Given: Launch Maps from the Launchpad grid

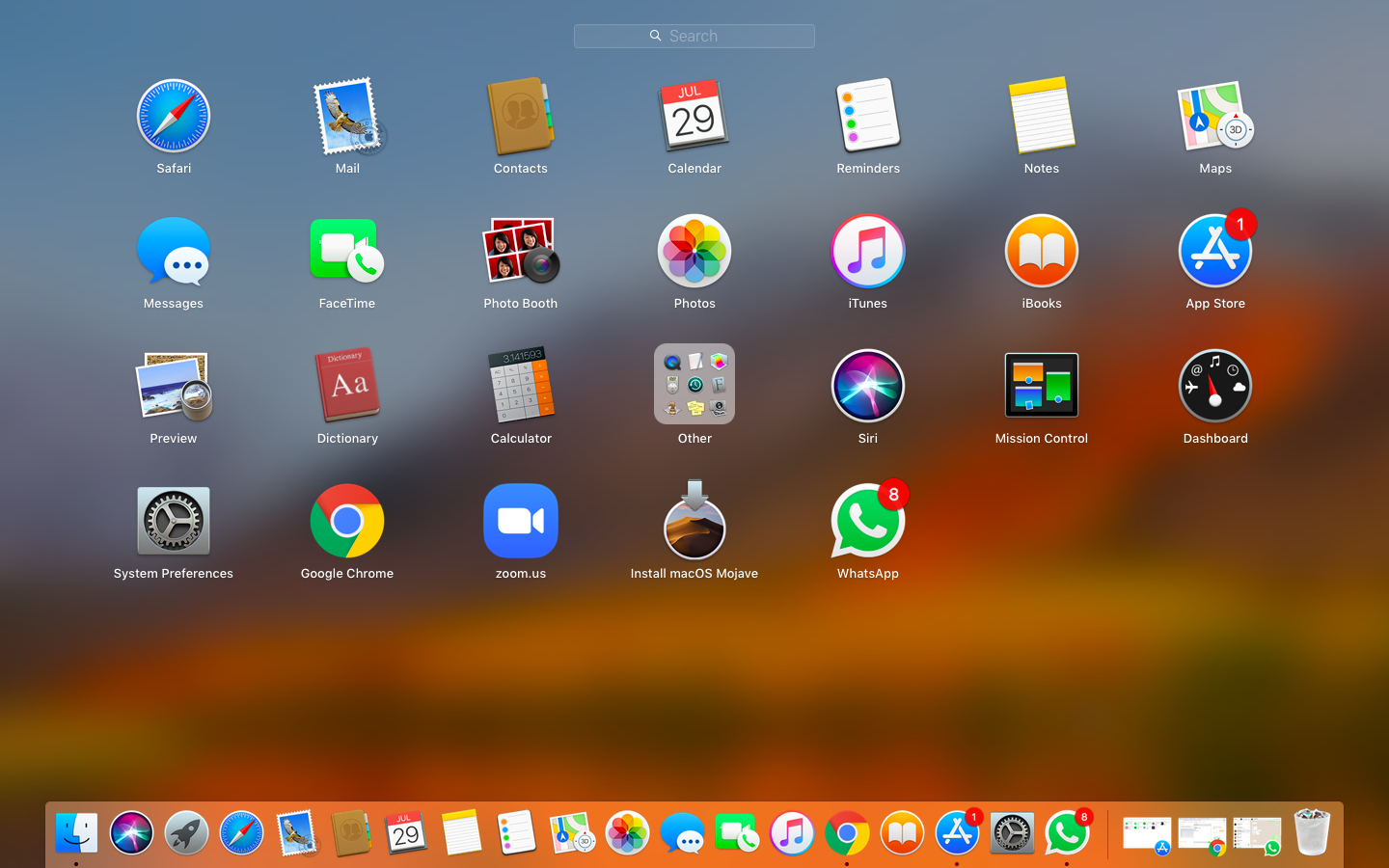Looking at the screenshot, I should click(x=1215, y=116).
